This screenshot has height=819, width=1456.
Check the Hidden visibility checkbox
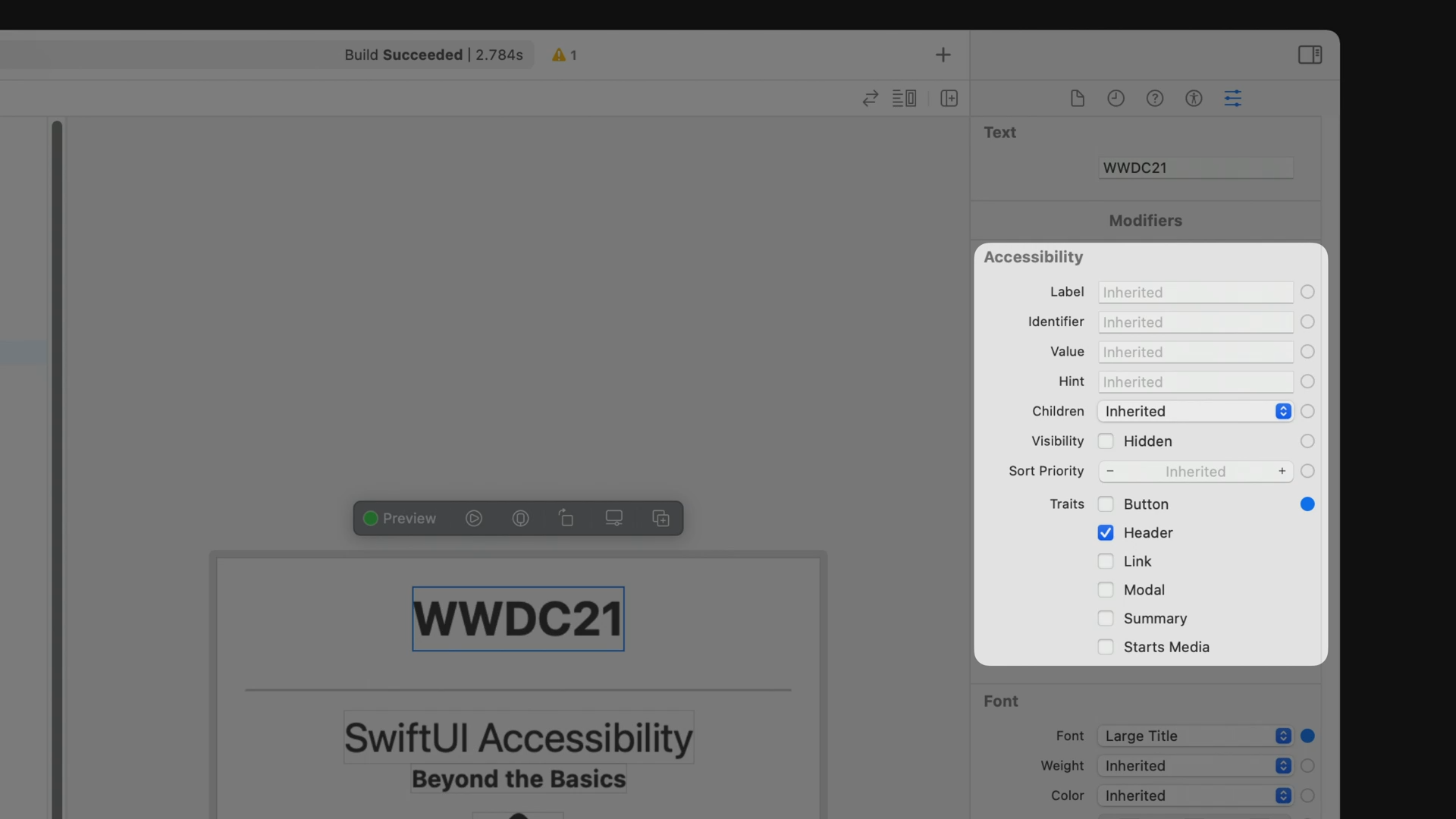point(1106,441)
